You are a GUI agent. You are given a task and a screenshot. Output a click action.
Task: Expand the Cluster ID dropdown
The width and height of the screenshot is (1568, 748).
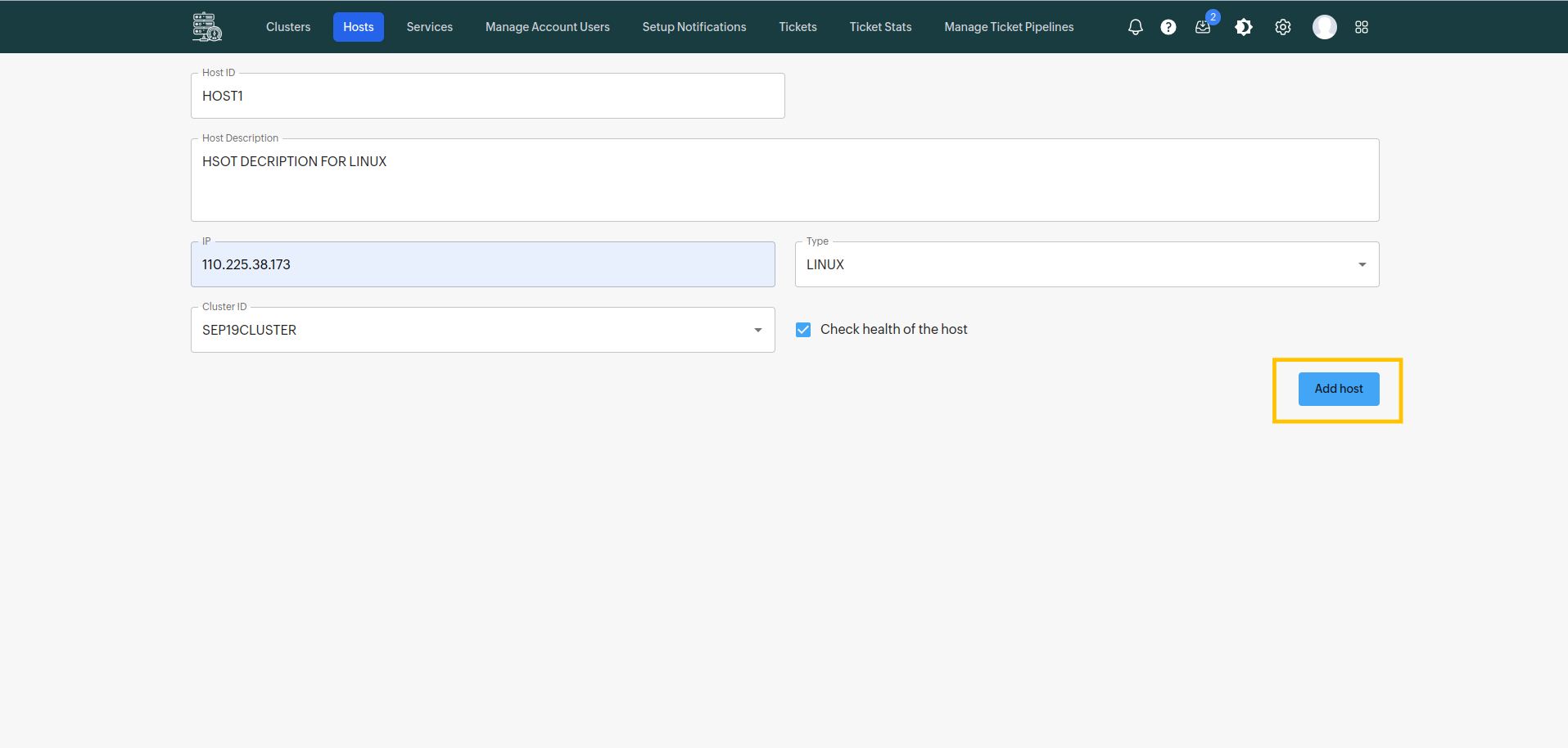(483, 330)
